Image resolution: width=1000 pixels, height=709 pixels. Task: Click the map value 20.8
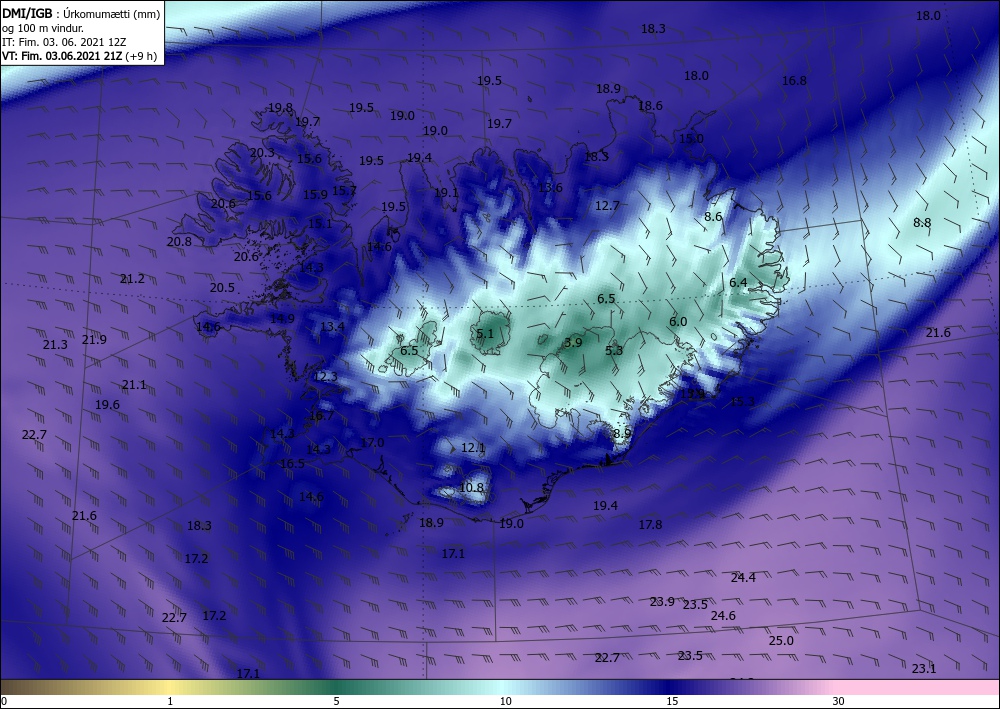[179, 242]
